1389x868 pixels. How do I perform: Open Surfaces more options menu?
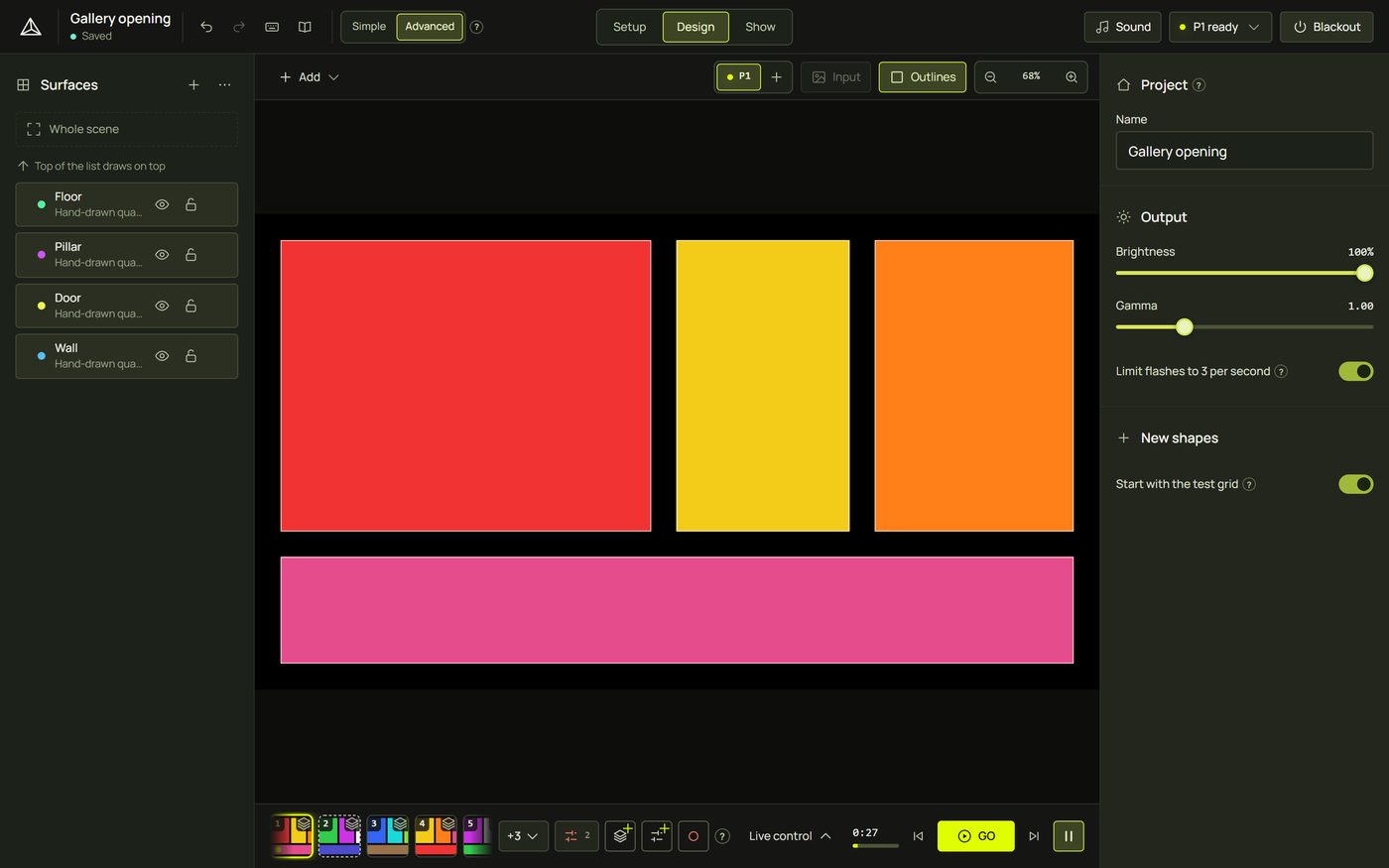[225, 85]
